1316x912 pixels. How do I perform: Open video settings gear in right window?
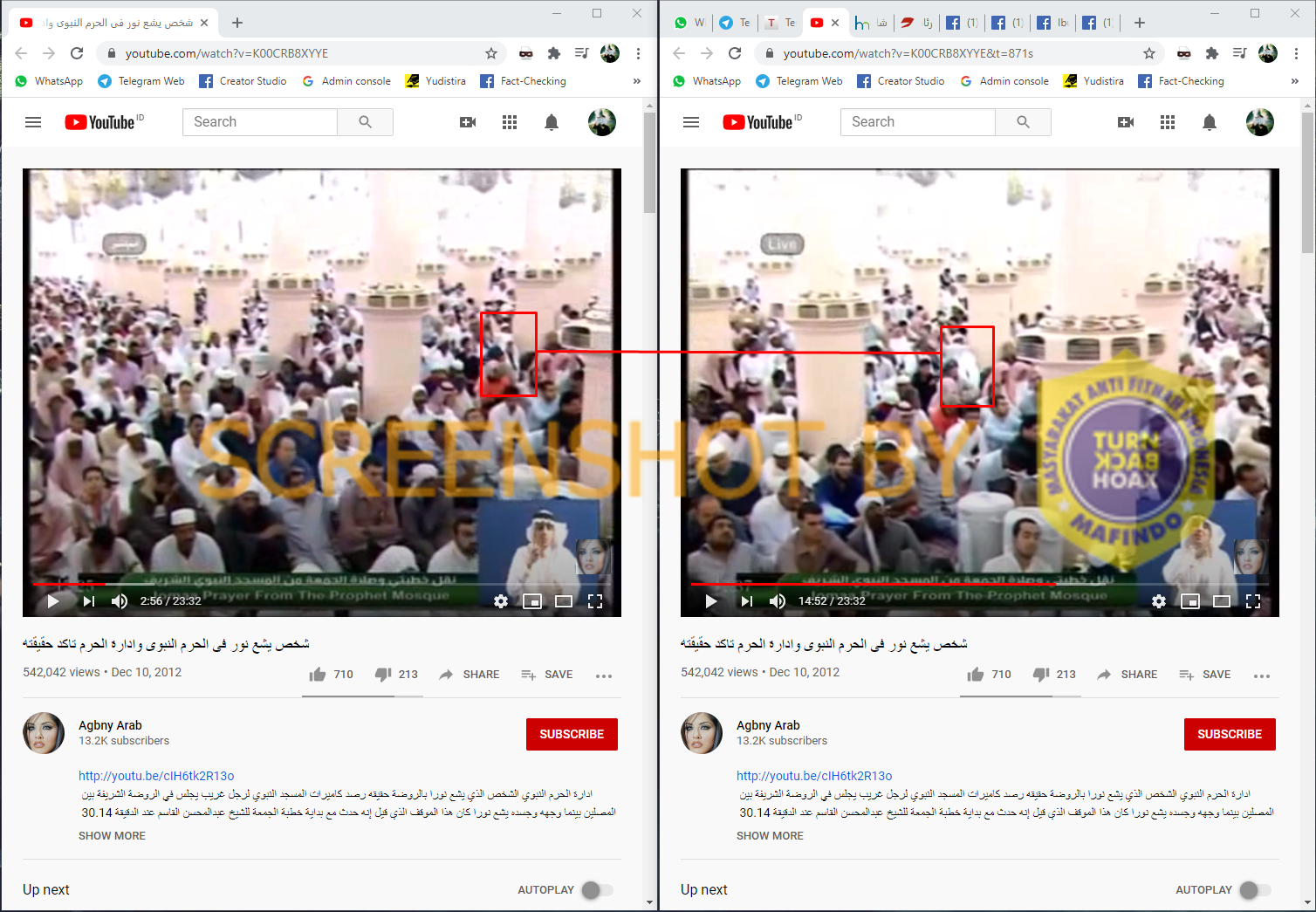[1159, 601]
